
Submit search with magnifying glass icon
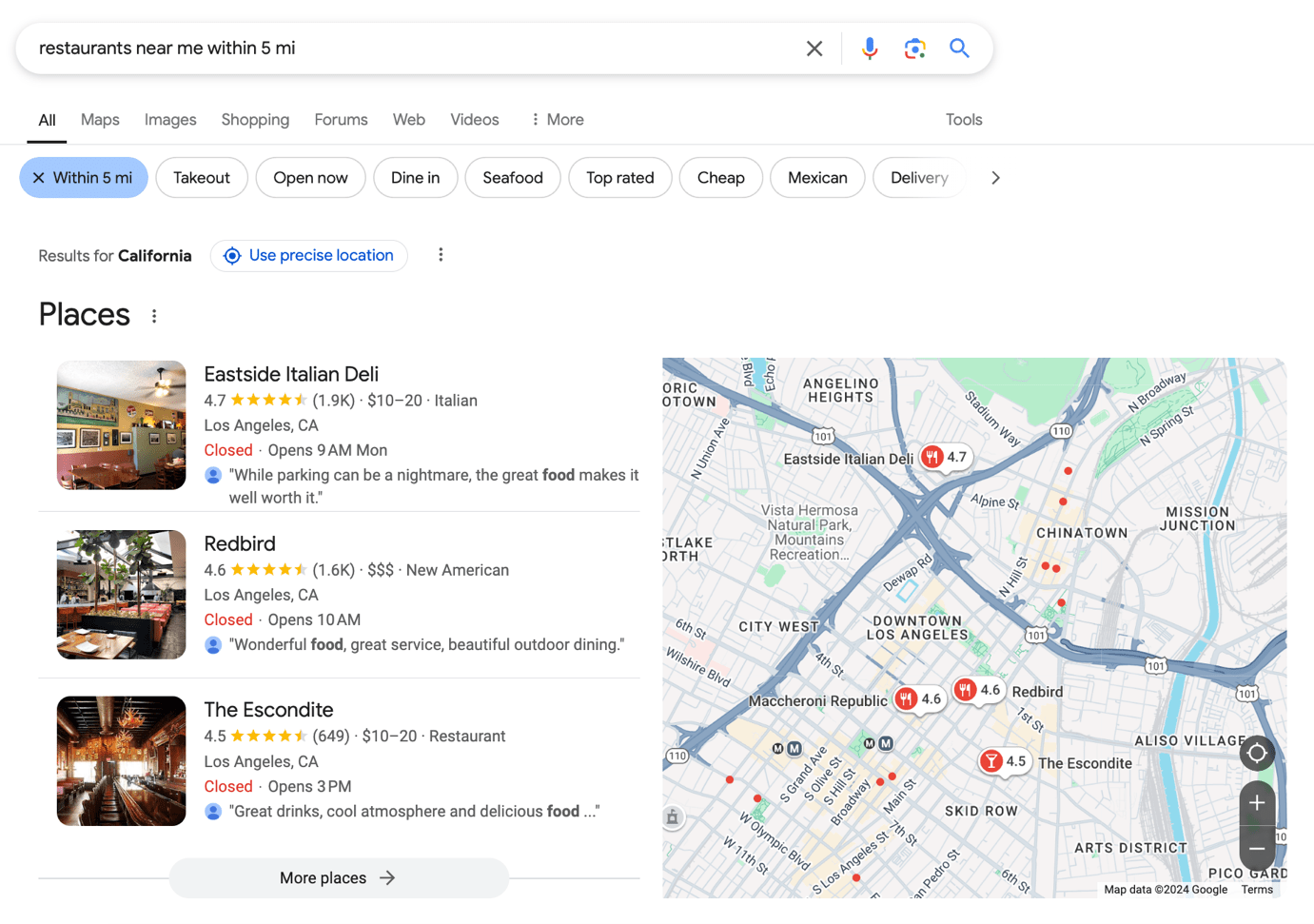point(959,49)
